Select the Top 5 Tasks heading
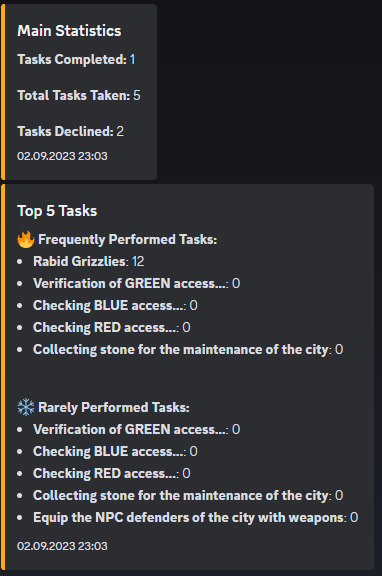This screenshot has width=382, height=576. point(57,211)
